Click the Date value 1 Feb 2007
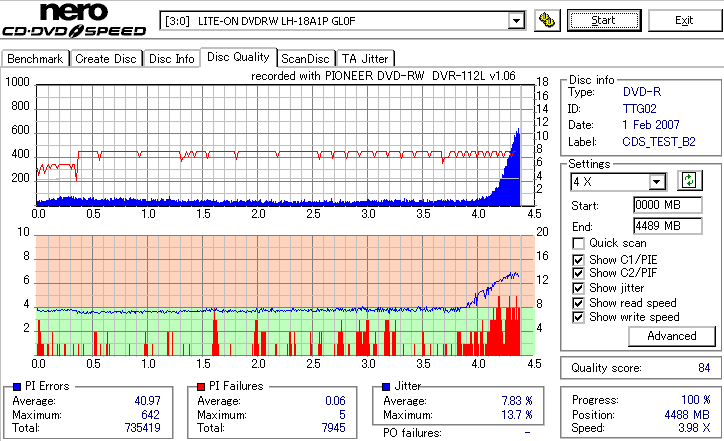Image resolution: width=724 pixels, height=441 pixels. (x=651, y=125)
